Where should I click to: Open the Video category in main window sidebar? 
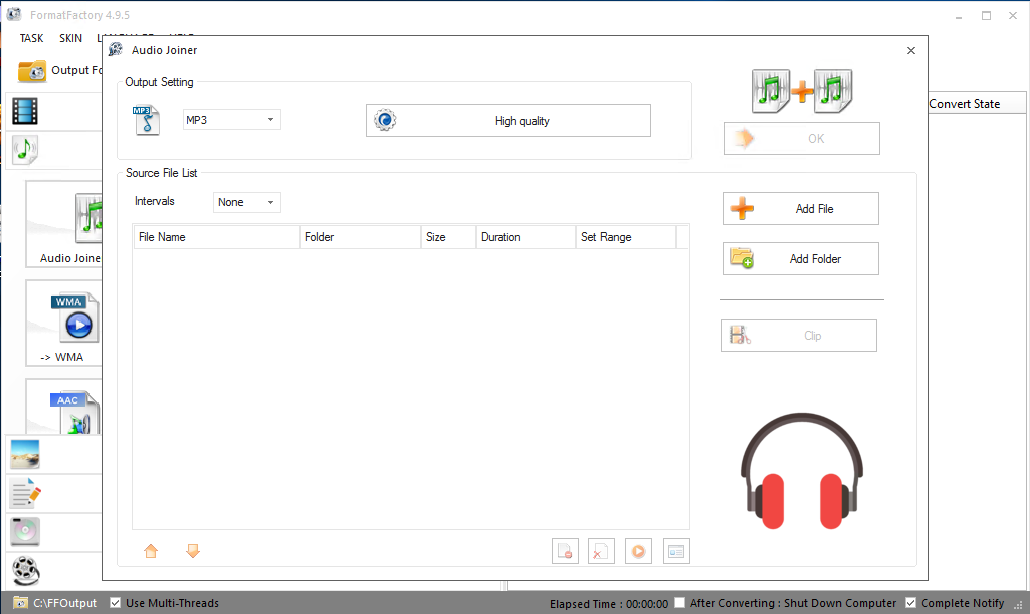point(25,111)
